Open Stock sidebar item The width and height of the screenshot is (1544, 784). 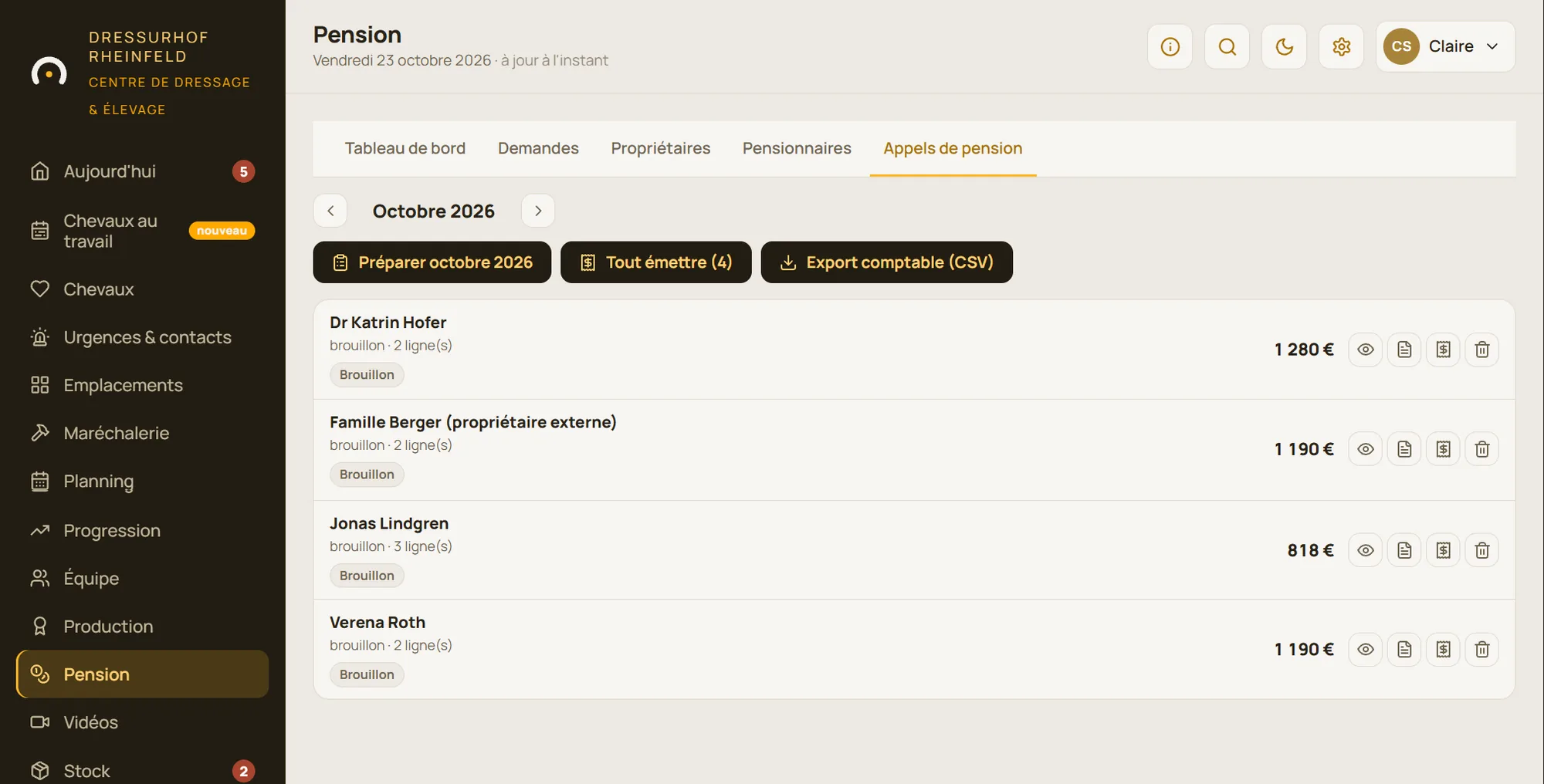click(143, 771)
